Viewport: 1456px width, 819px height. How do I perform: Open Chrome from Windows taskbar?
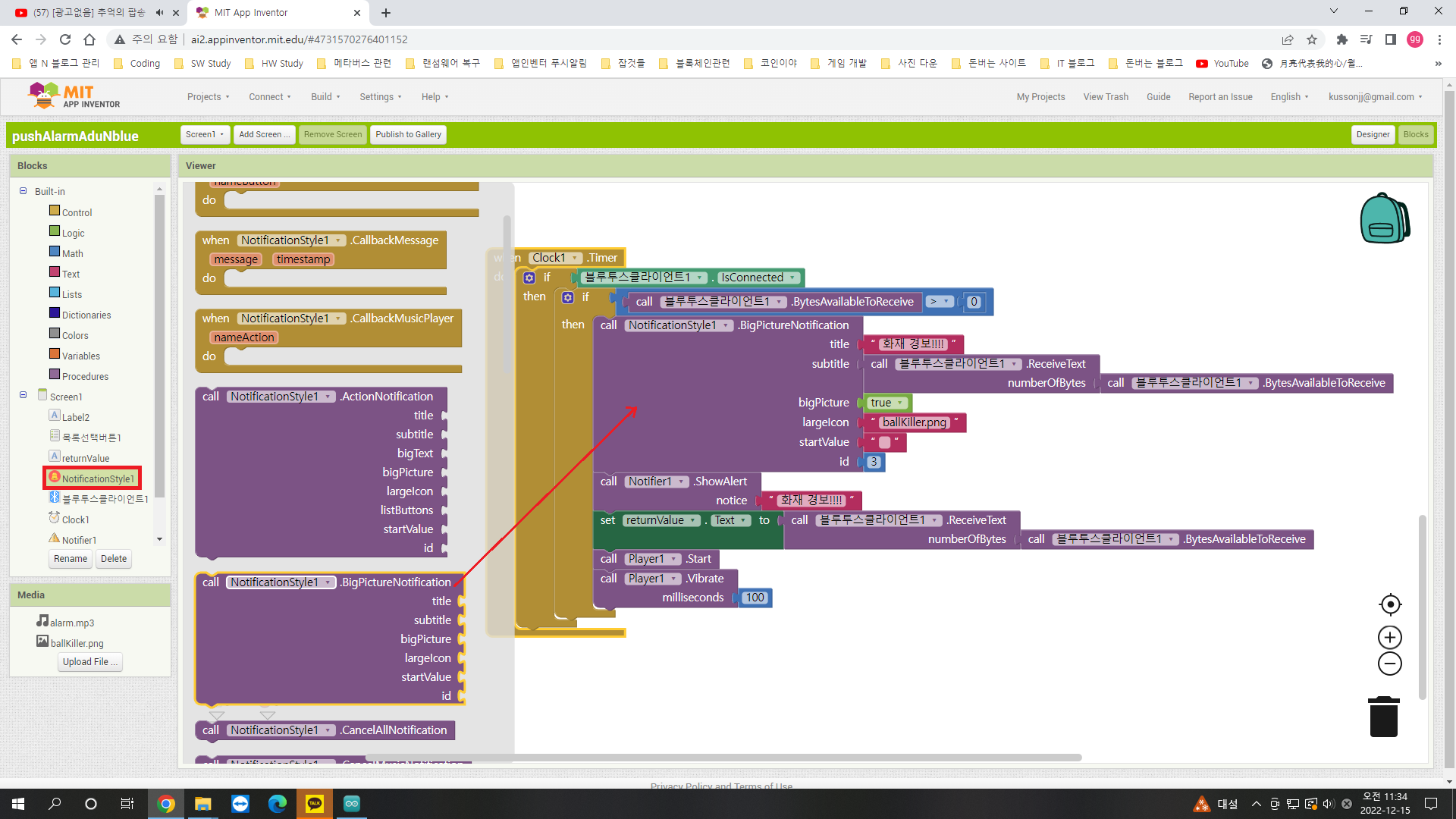tap(165, 804)
